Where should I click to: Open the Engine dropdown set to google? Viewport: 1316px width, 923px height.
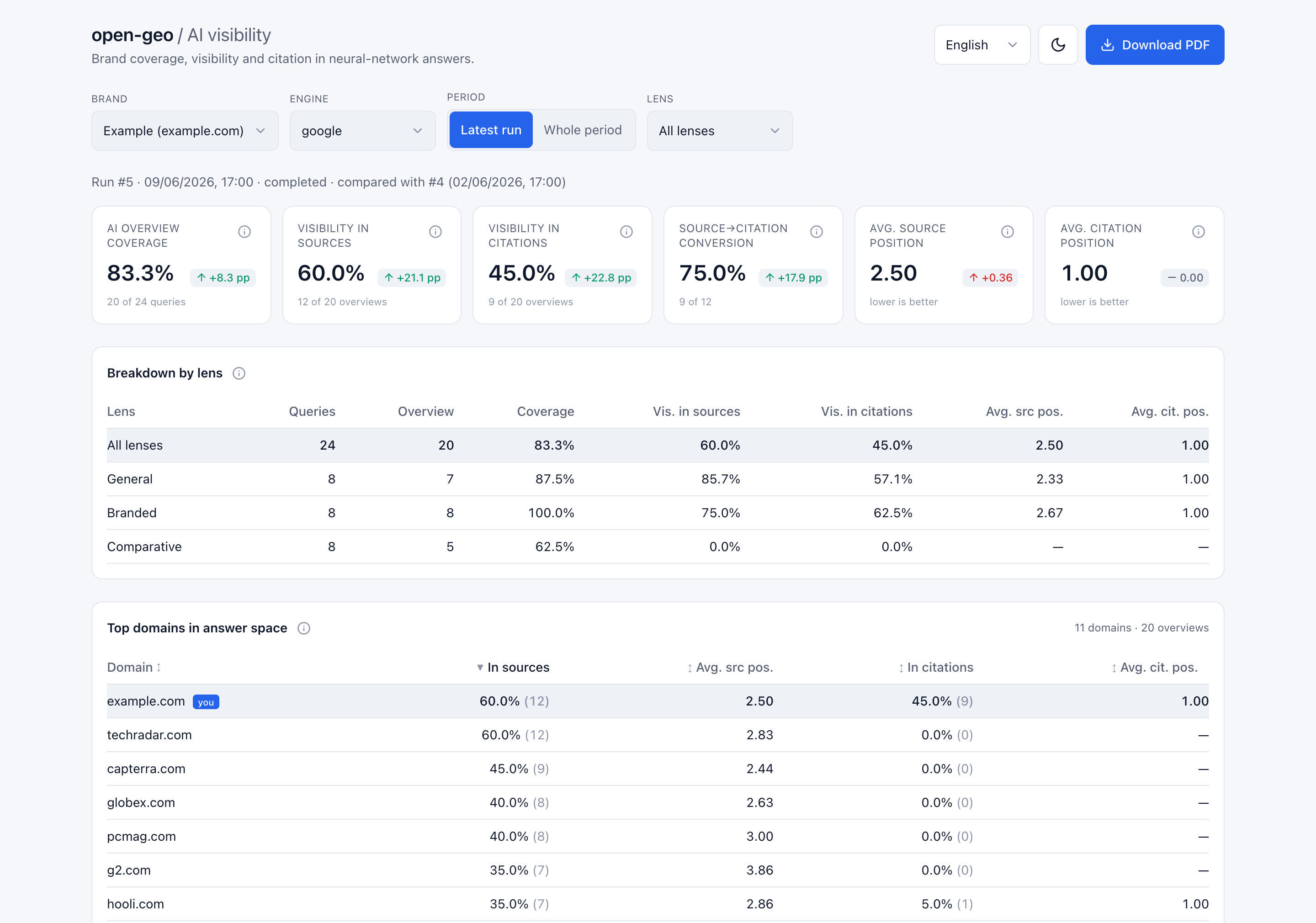tap(362, 131)
